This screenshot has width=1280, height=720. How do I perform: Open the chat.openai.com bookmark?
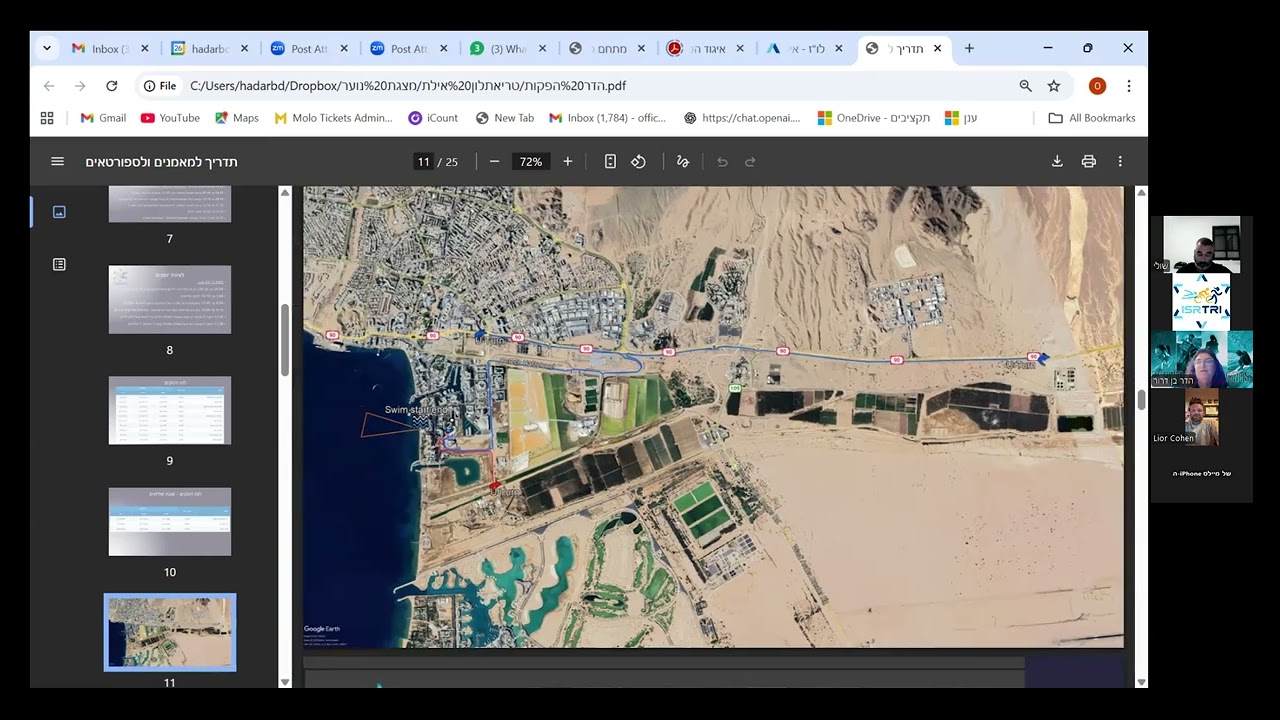(742, 118)
